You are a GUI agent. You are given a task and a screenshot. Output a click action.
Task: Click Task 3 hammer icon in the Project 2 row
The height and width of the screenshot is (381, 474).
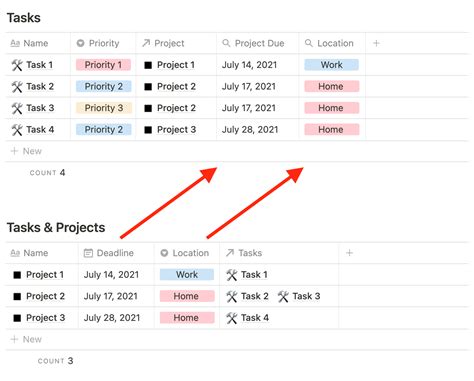(x=283, y=296)
